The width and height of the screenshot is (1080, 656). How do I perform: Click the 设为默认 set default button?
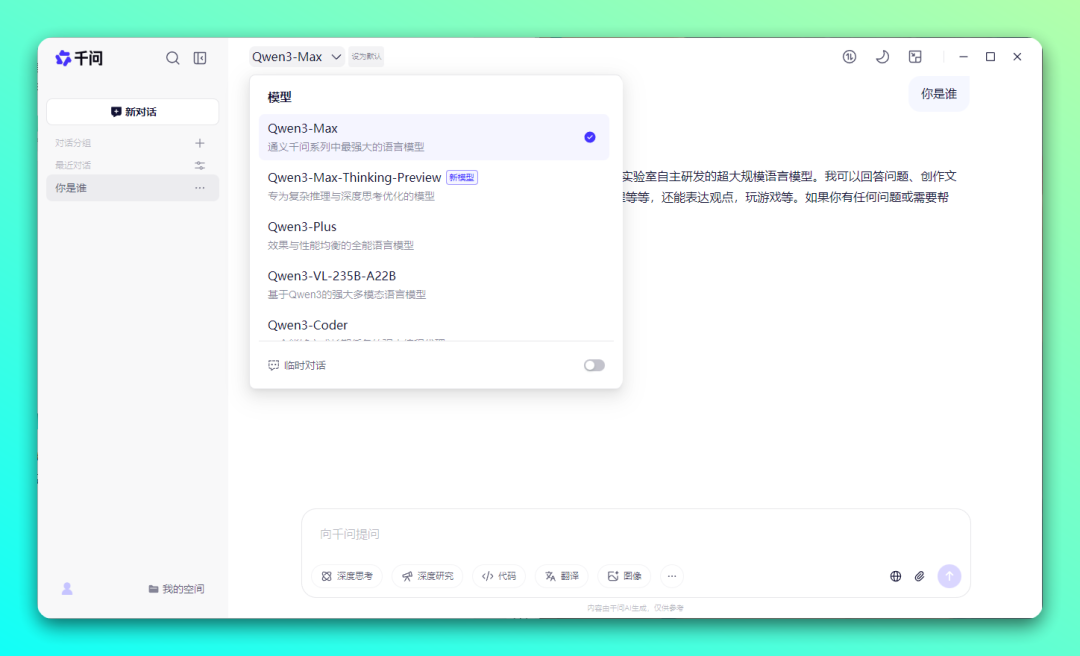click(x=366, y=57)
